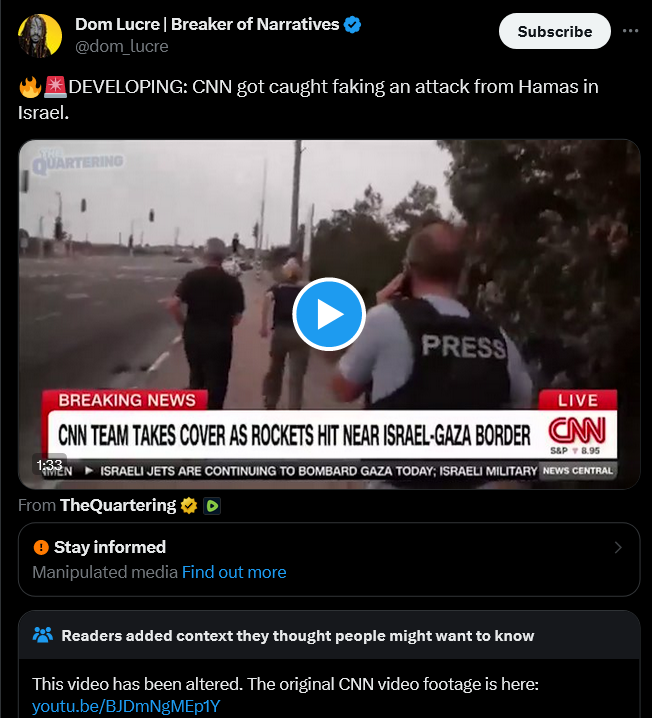Screen dimensions: 652x718
Task: Open the @dom_lucre handle
Action: 122,46
